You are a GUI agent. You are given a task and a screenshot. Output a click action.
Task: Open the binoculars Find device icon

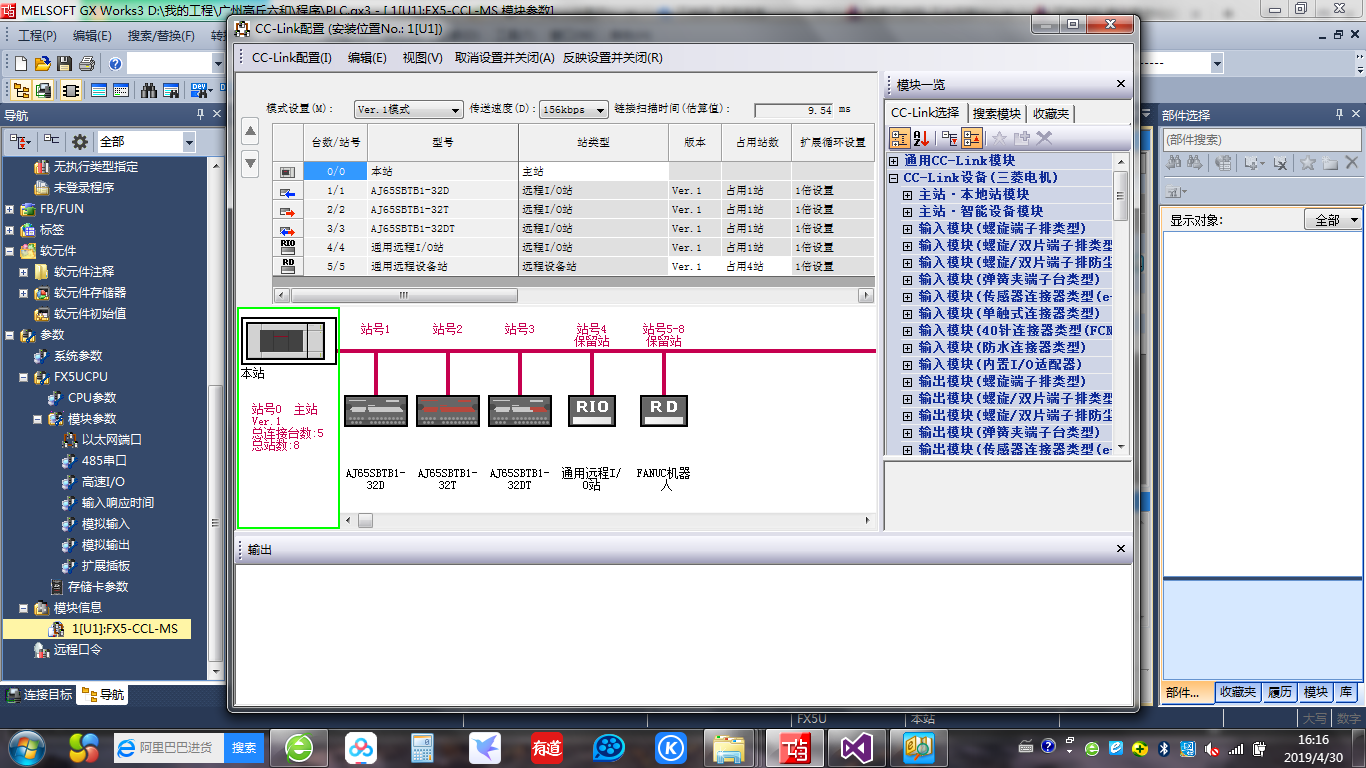[x=149, y=90]
